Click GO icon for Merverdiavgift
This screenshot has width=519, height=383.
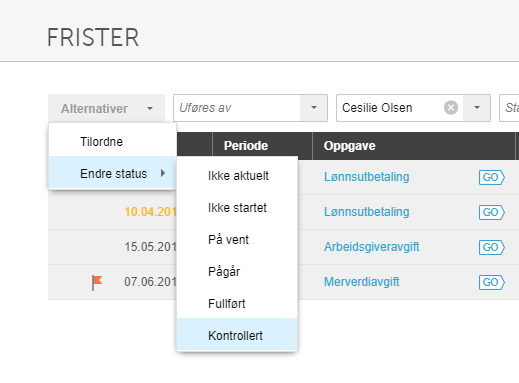(x=492, y=282)
